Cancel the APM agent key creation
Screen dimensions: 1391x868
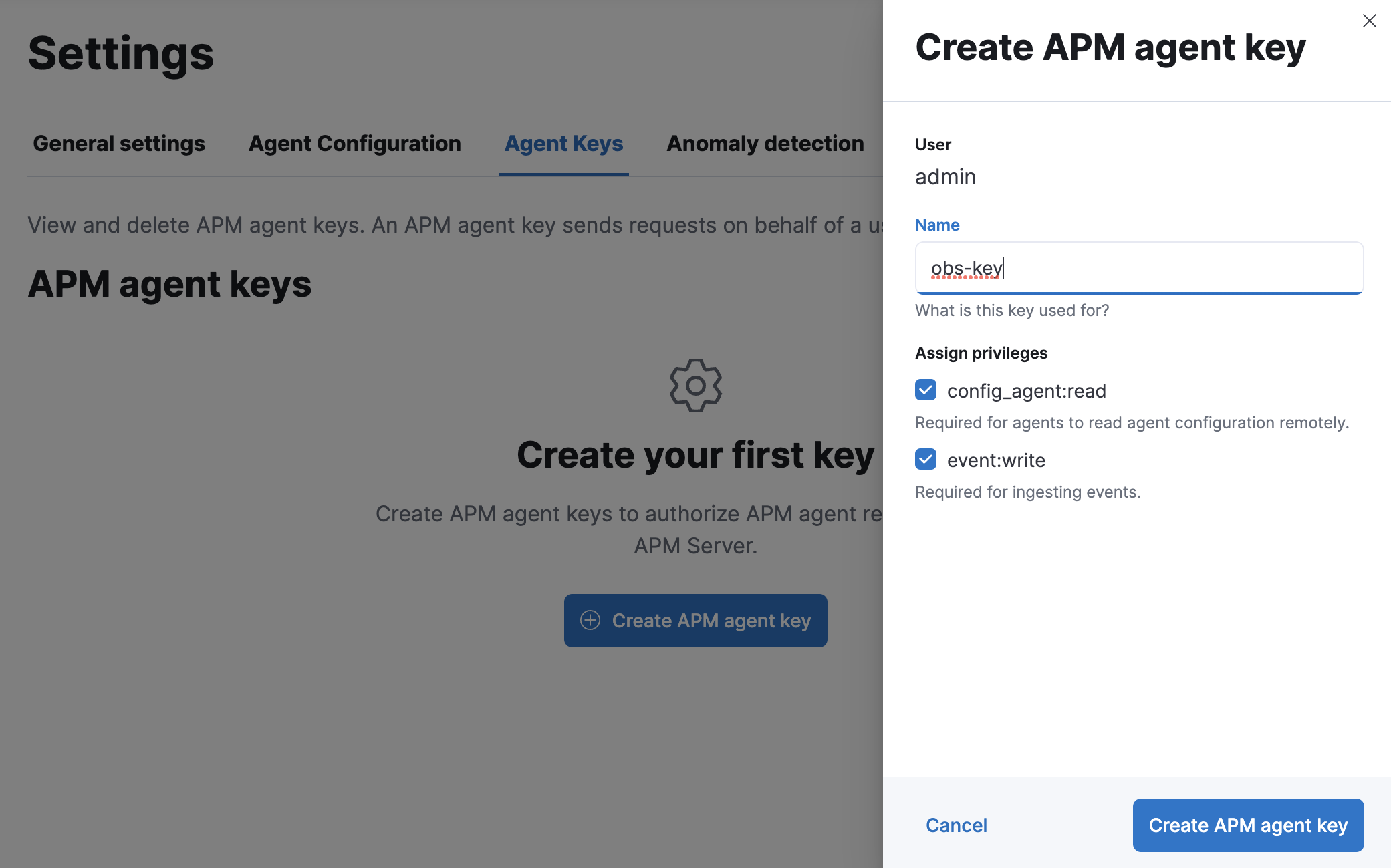pyautogui.click(x=956, y=825)
